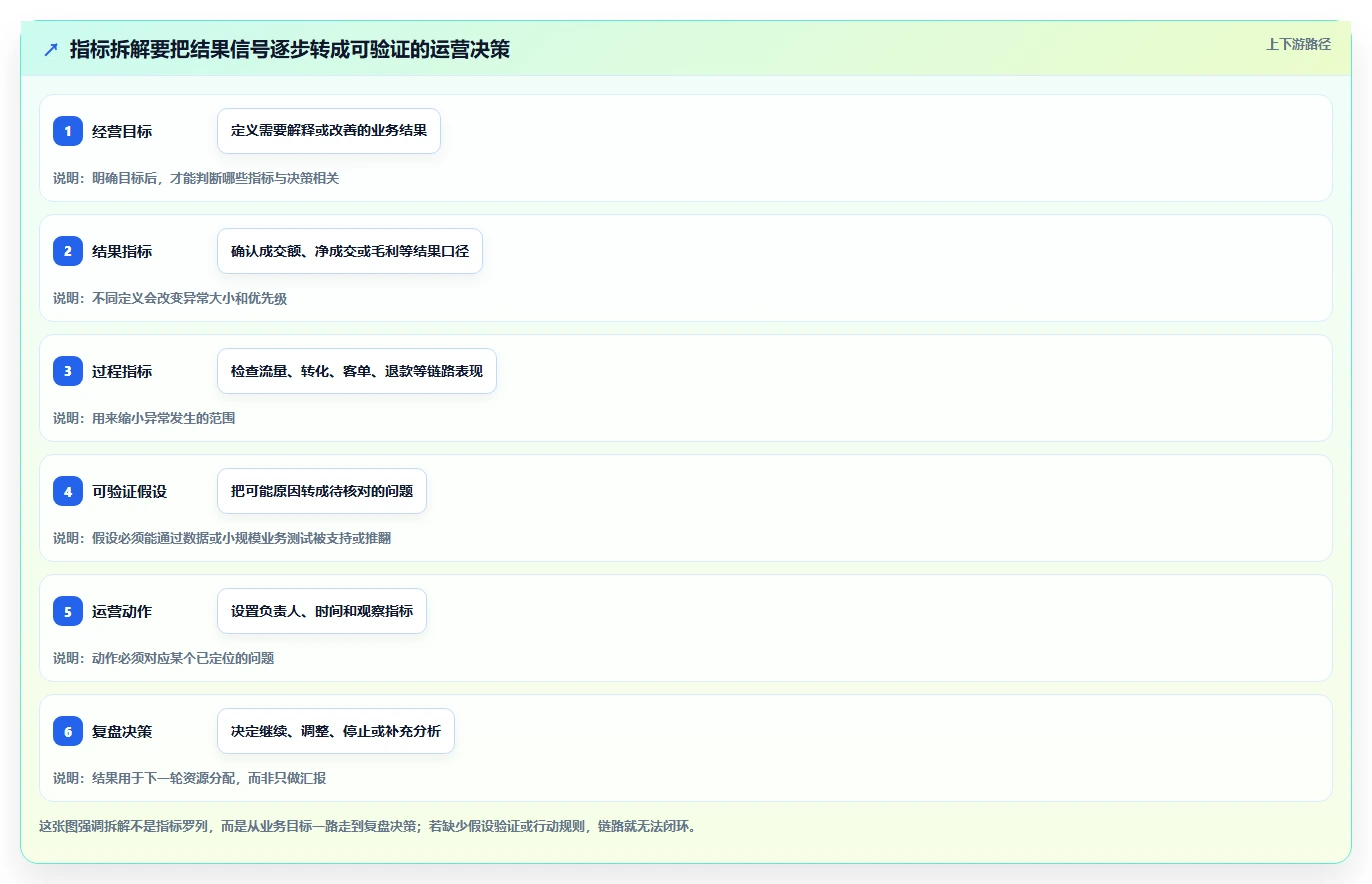Open the 检查流量、转化、客单、退款等链路表现 chip
1372x884 pixels.
pyautogui.click(x=357, y=371)
